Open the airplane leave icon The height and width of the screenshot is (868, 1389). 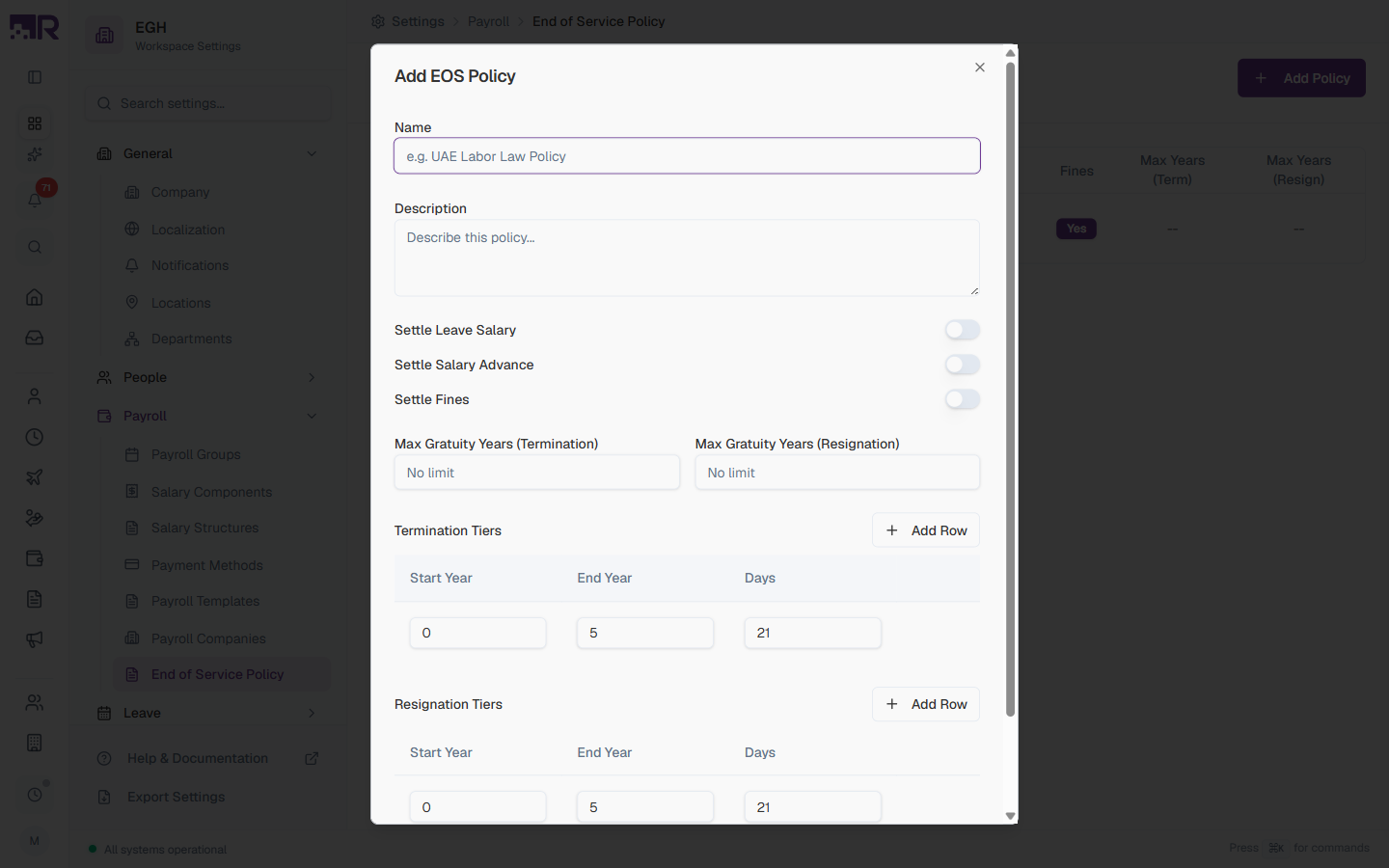pyautogui.click(x=35, y=477)
